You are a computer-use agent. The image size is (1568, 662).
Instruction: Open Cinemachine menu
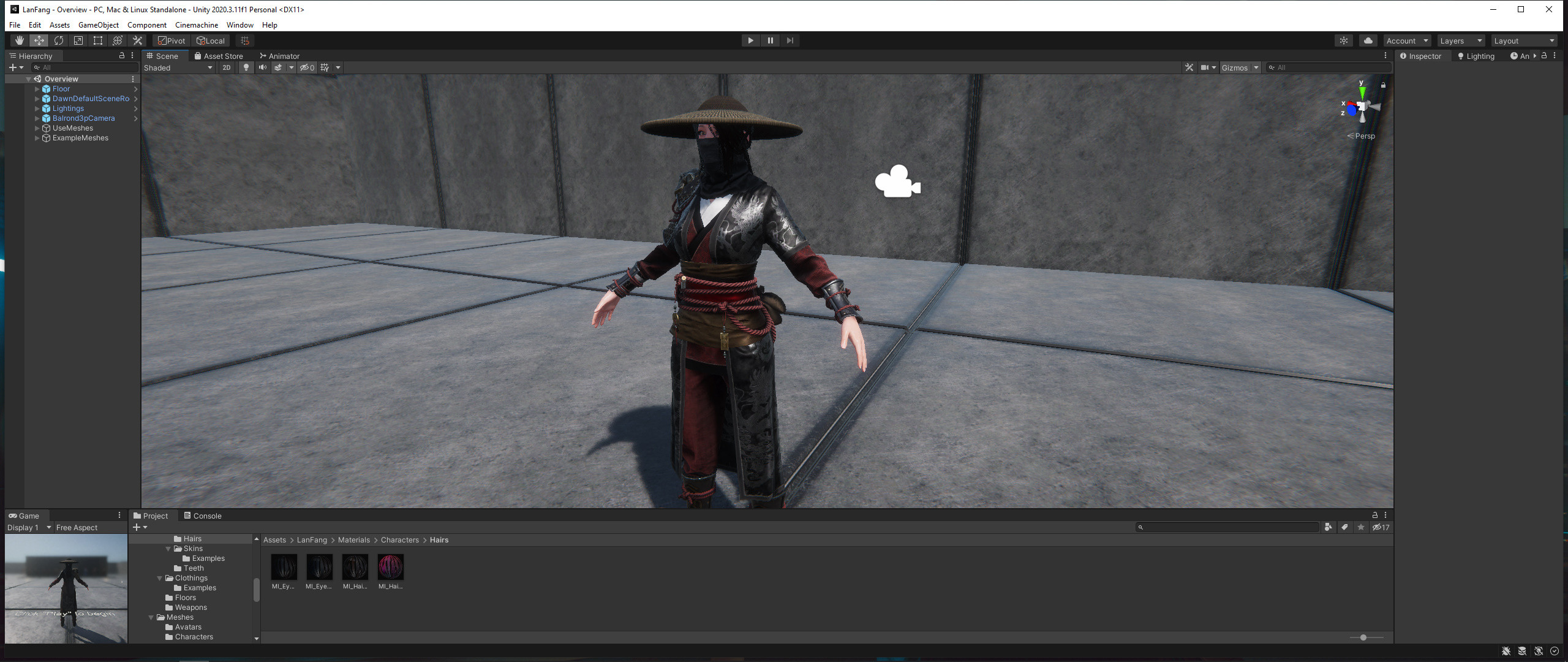pyautogui.click(x=197, y=25)
